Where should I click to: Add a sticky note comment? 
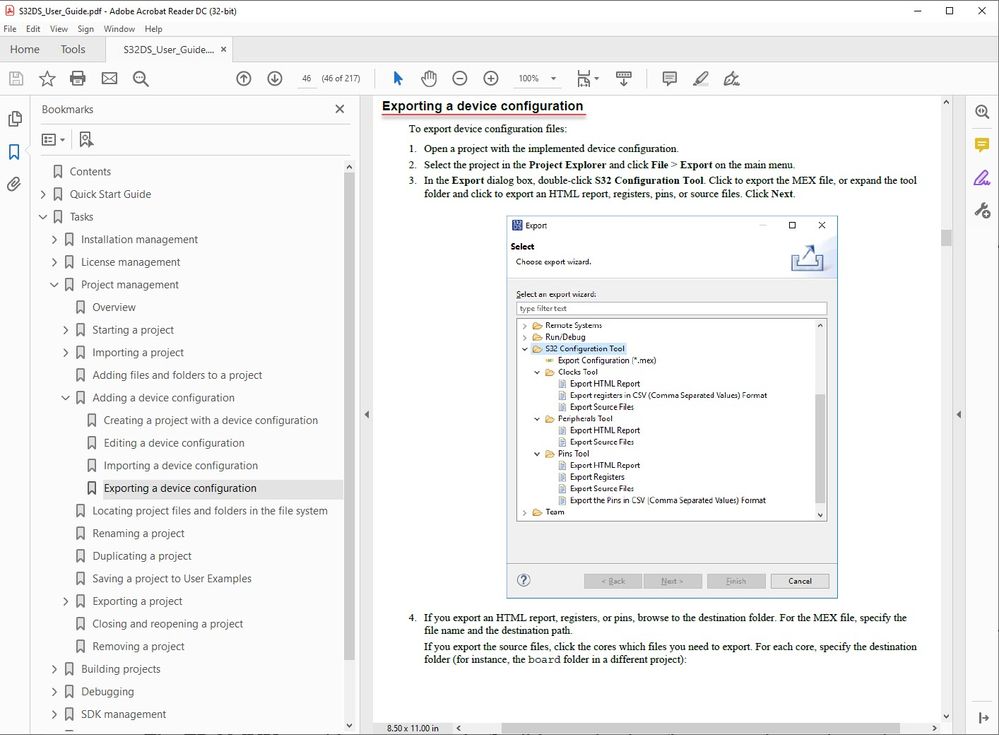pos(670,78)
